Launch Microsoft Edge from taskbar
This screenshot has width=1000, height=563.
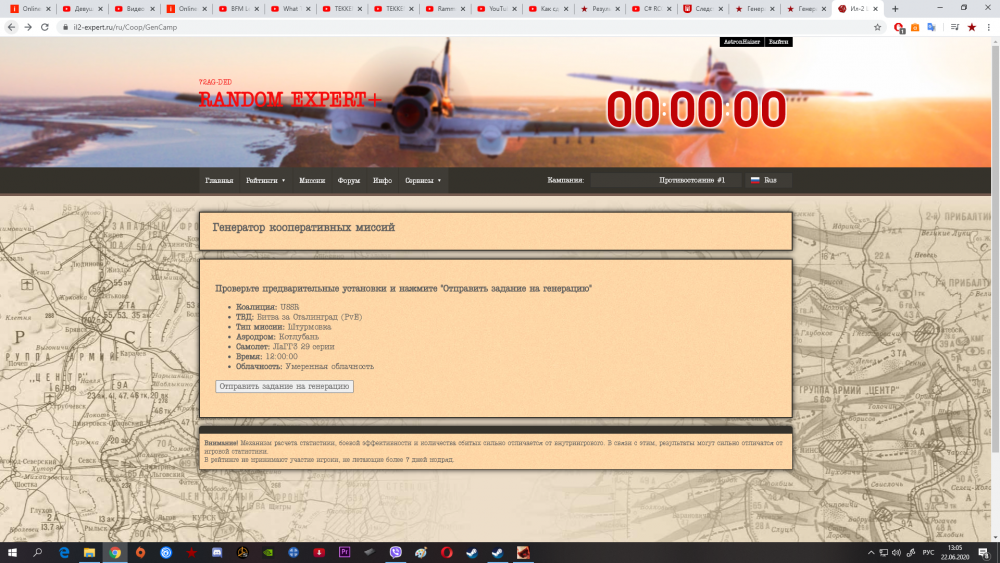(64, 553)
